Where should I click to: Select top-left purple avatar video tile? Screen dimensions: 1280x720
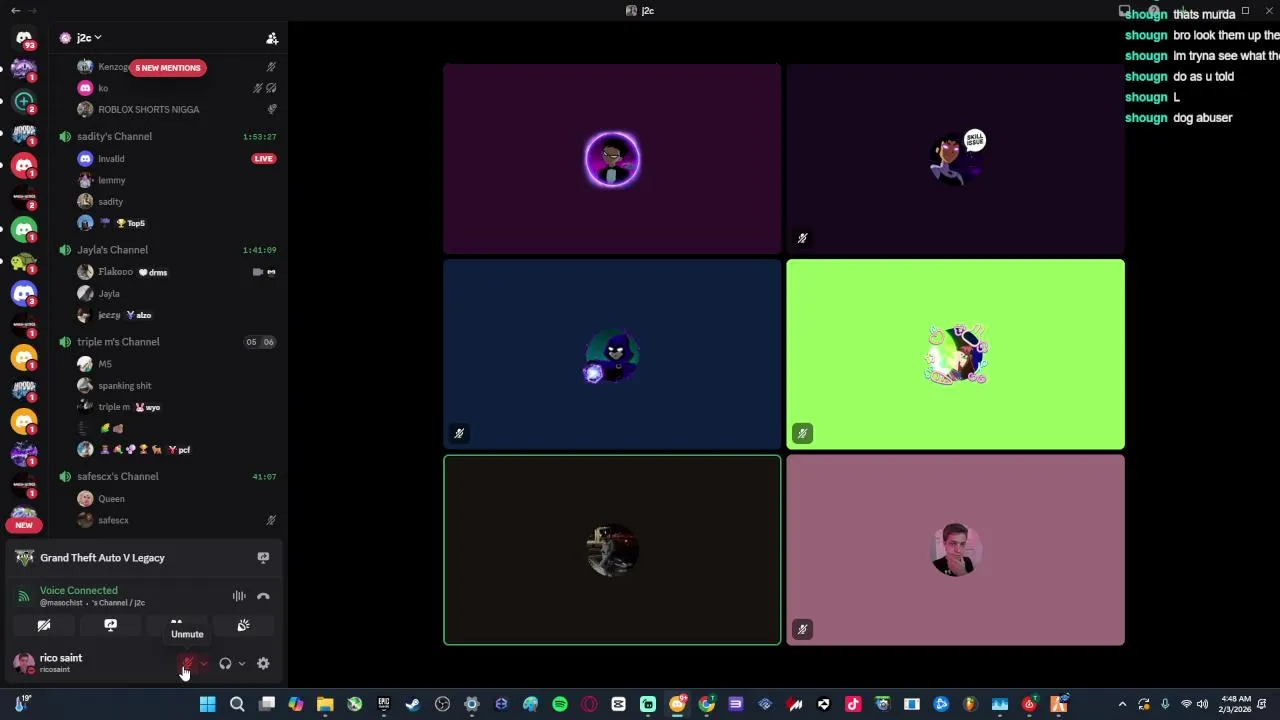pyautogui.click(x=612, y=159)
